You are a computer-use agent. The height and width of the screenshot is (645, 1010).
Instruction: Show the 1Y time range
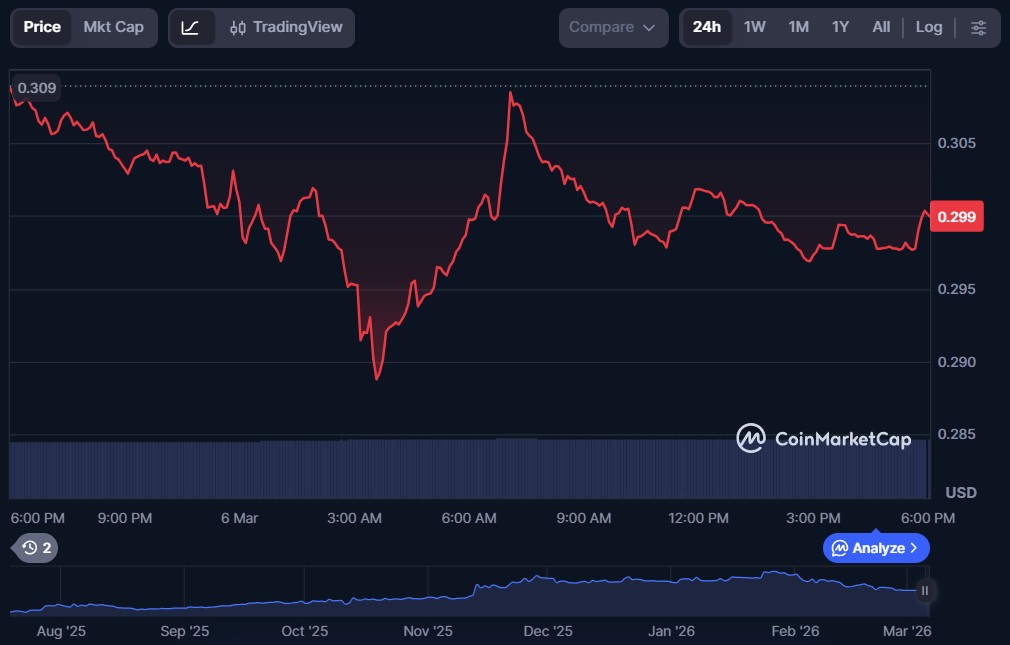[840, 27]
